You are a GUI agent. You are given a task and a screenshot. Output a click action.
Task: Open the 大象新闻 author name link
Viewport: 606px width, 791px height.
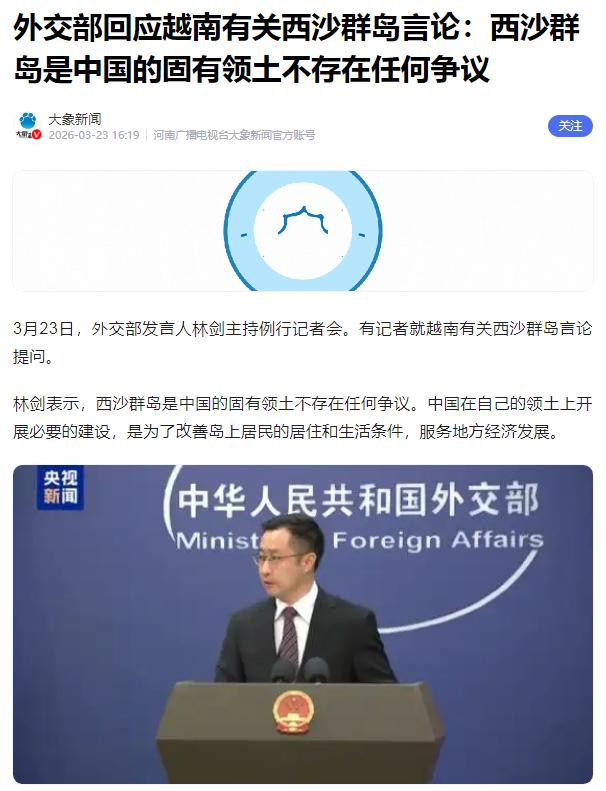click(x=75, y=119)
